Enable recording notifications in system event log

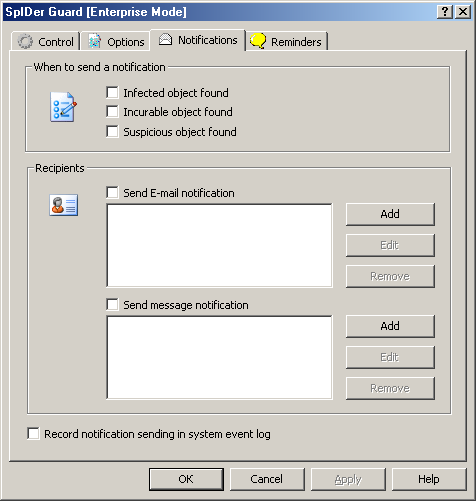tap(33, 434)
